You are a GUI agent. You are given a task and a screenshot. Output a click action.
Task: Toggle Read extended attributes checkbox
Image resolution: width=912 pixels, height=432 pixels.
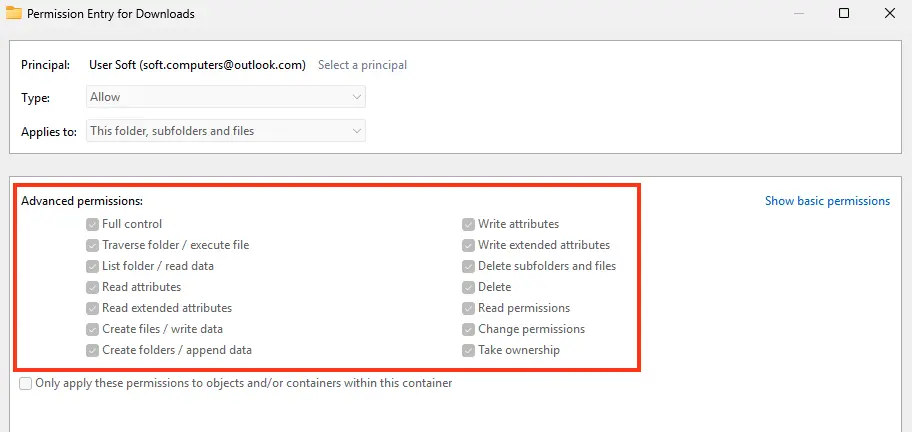pyautogui.click(x=93, y=308)
